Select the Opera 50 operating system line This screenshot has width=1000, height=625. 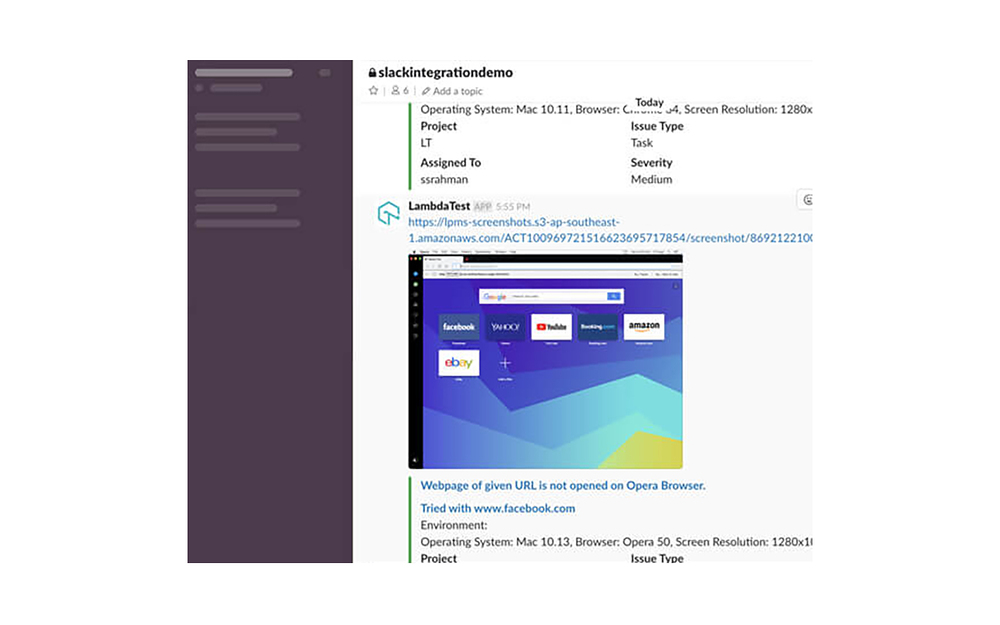coord(616,541)
